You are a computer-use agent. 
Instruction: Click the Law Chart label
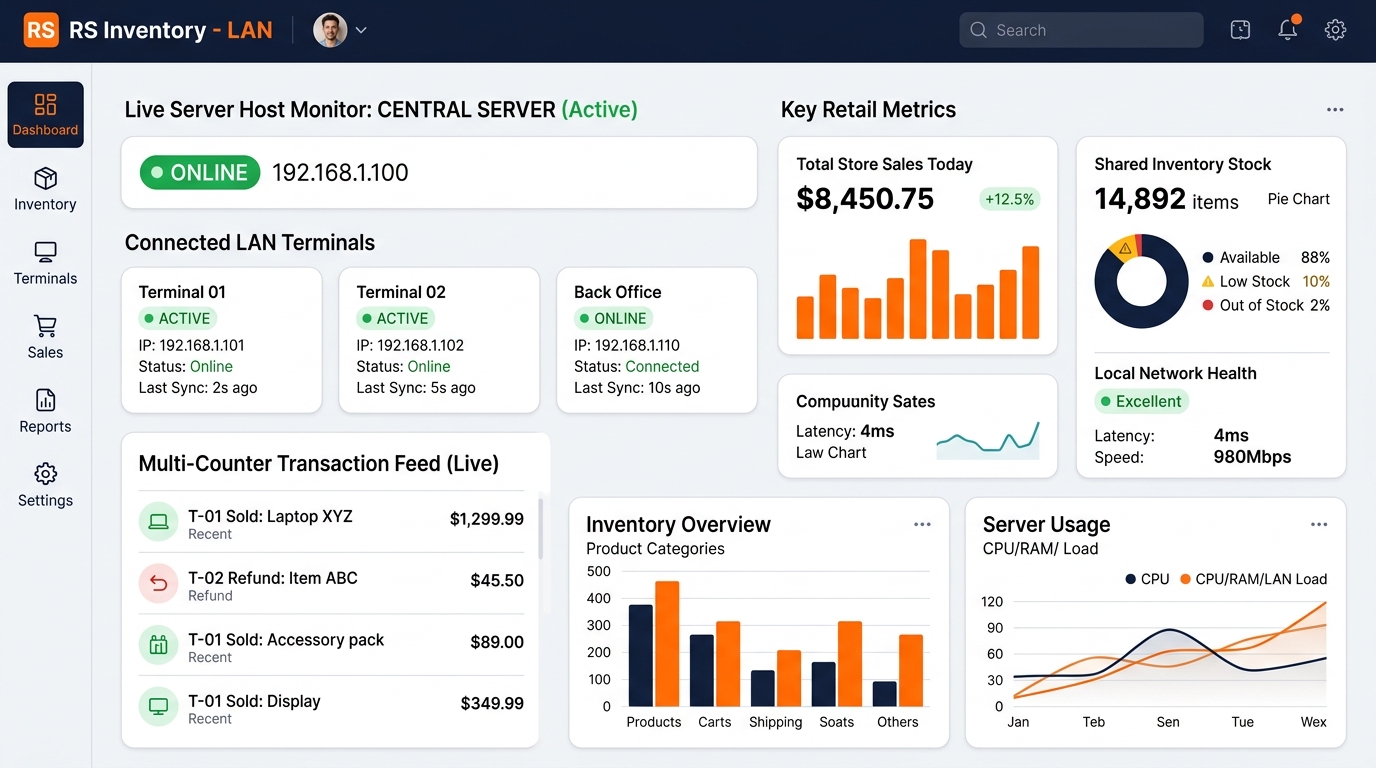[831, 453]
